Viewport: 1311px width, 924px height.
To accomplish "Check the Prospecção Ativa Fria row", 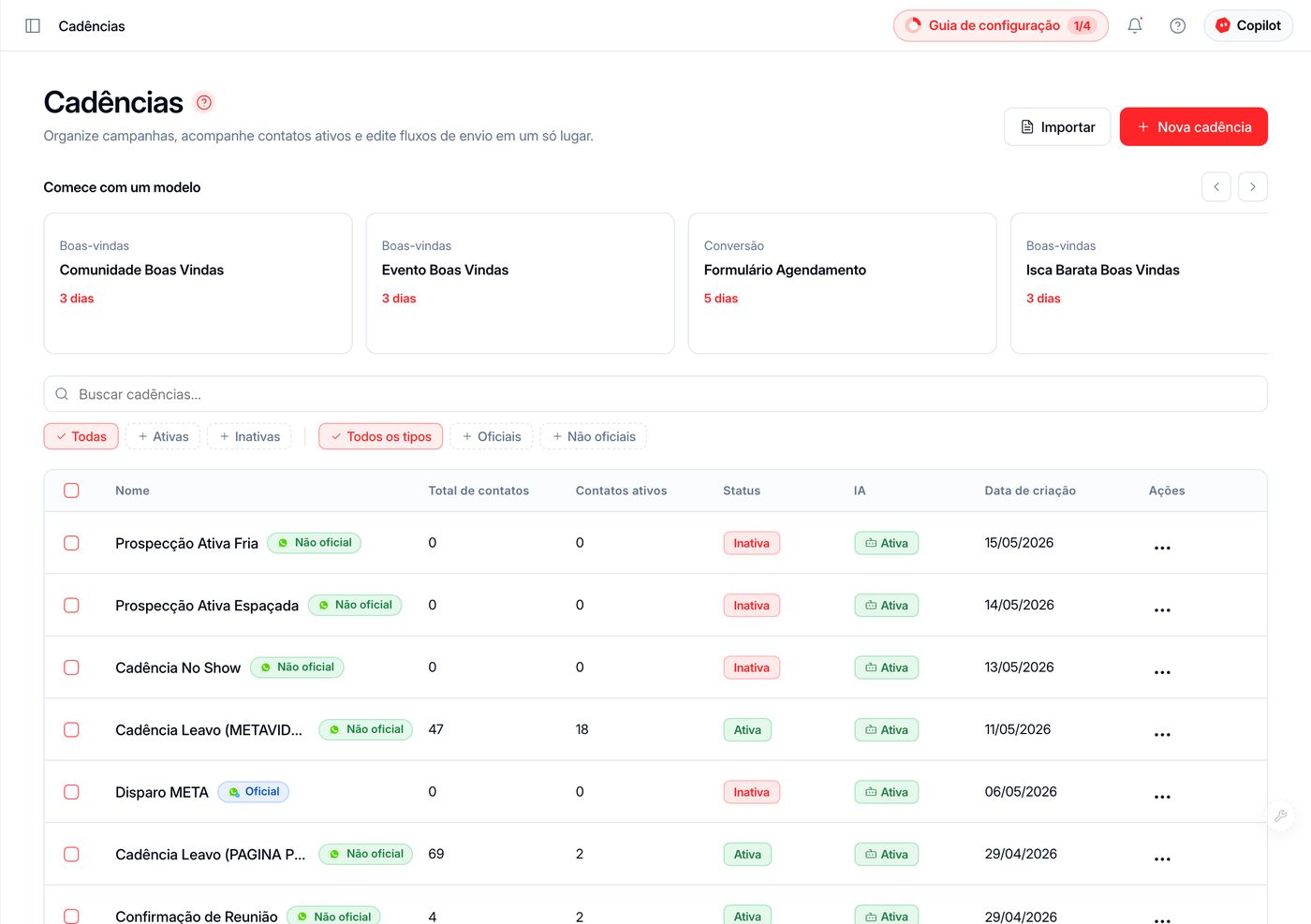I will (x=71, y=543).
